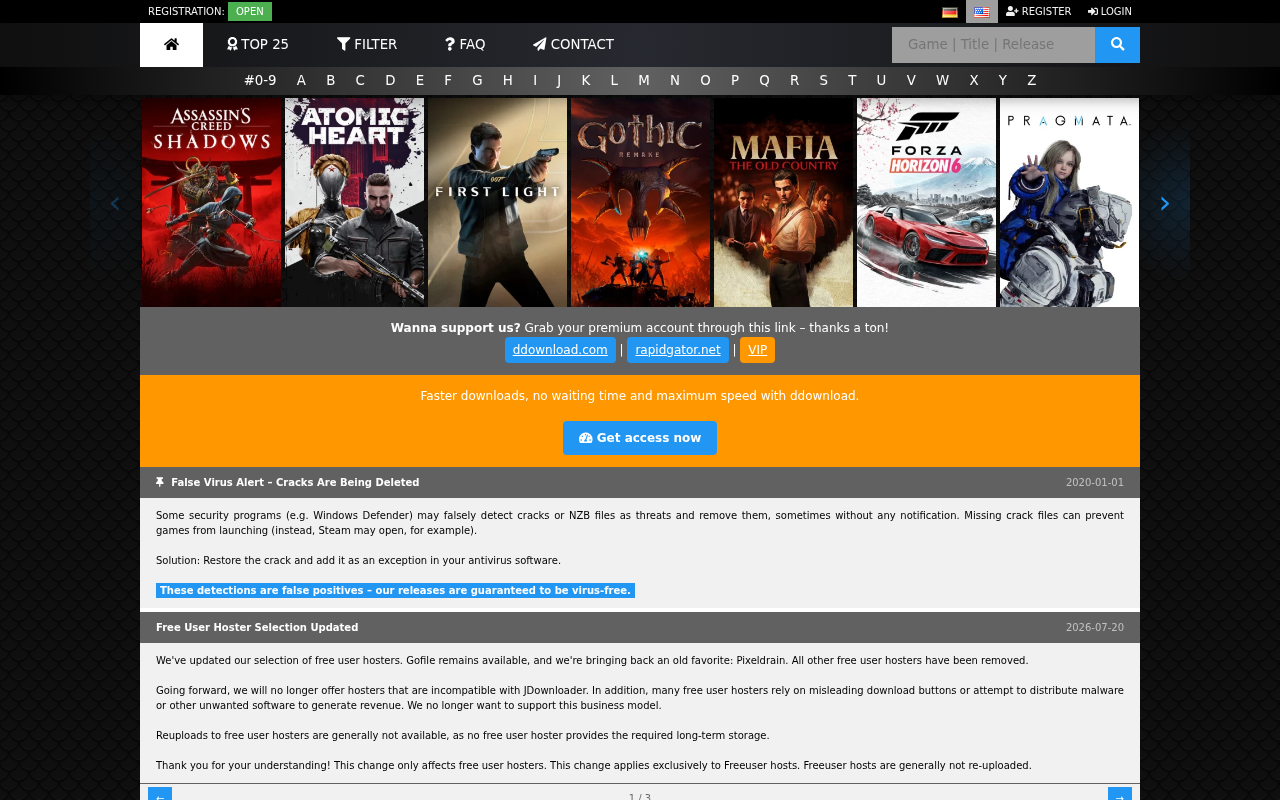
Task: Click the green OPEN registration badge
Action: pos(250,12)
